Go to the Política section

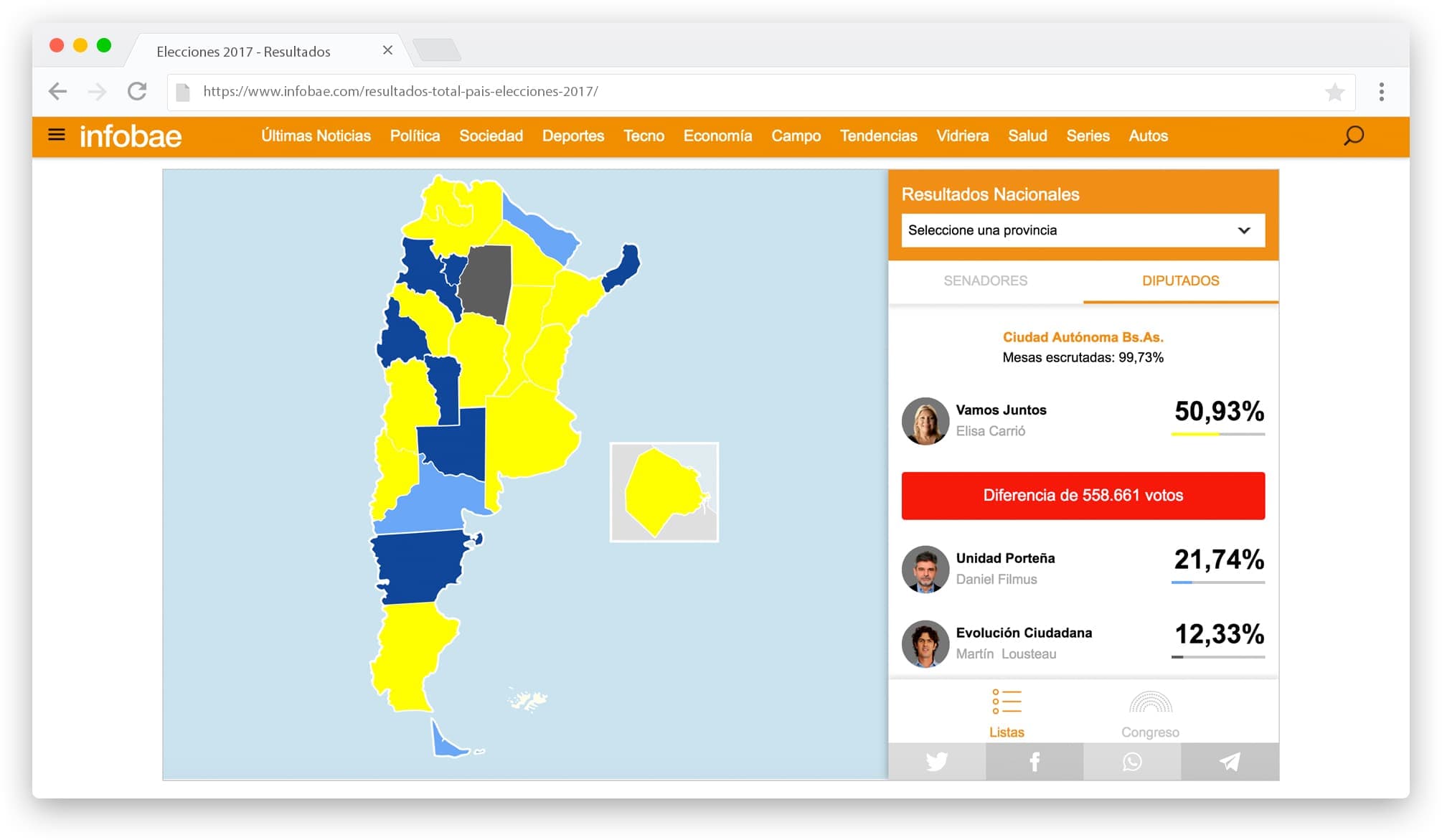tap(415, 136)
